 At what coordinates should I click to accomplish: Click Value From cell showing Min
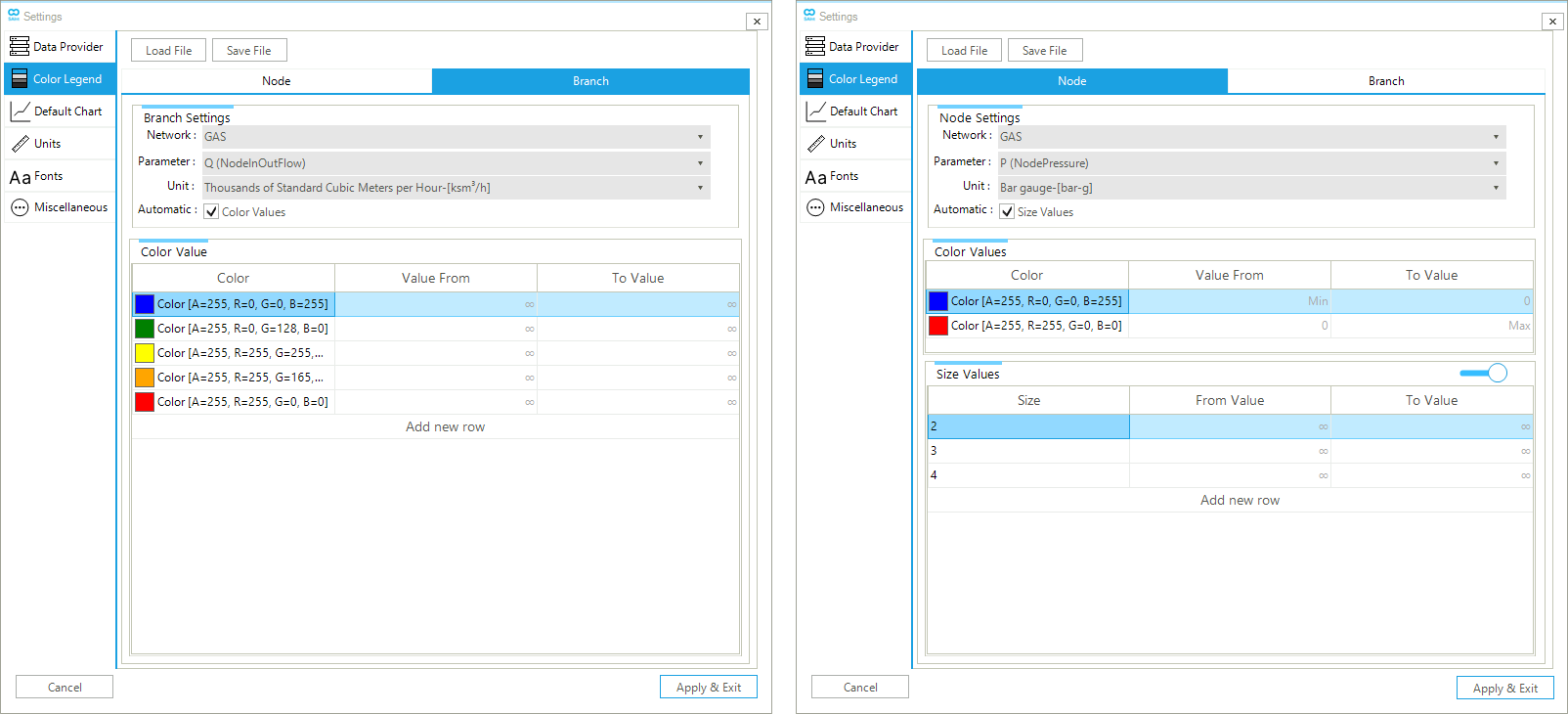(1230, 301)
